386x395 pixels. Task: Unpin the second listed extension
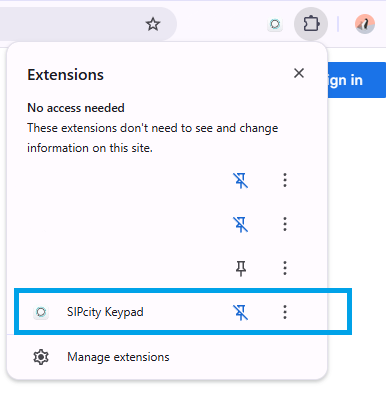(x=241, y=224)
